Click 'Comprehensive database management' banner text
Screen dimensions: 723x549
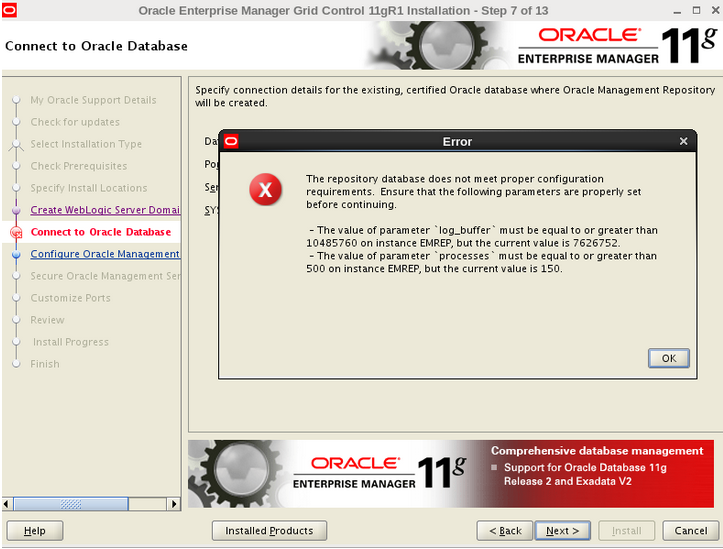pos(597,451)
